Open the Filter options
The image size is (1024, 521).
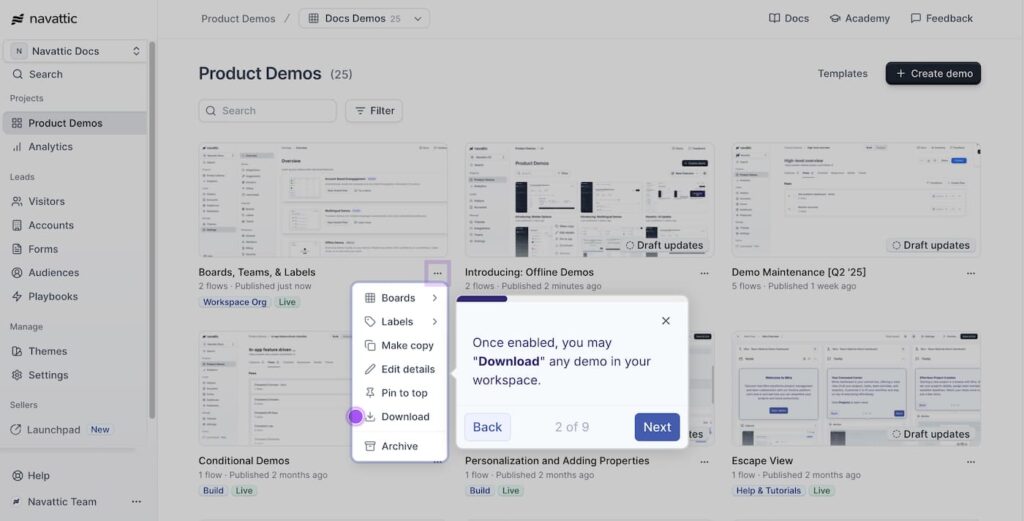tap(374, 110)
